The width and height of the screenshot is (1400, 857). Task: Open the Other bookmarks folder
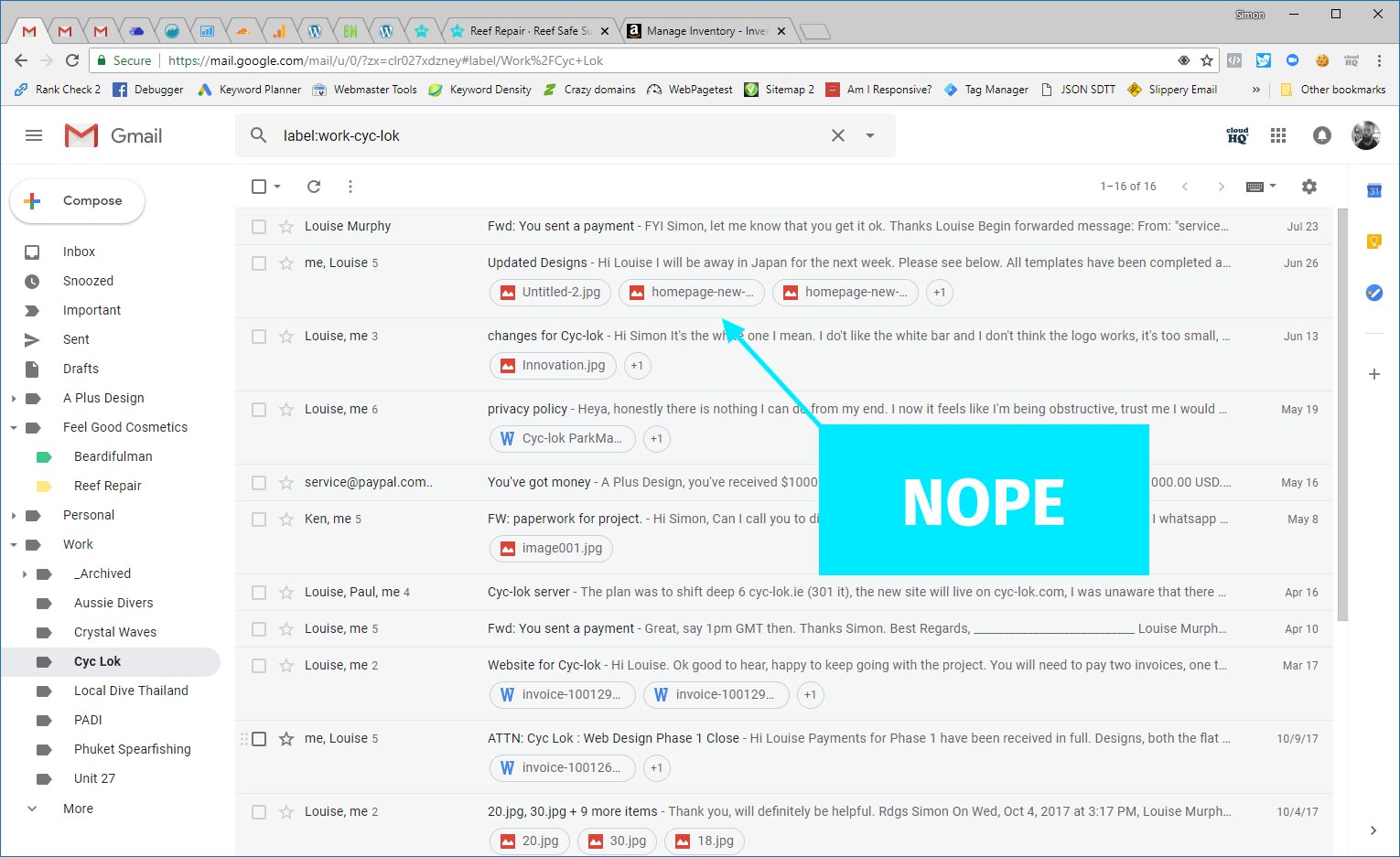(1332, 90)
